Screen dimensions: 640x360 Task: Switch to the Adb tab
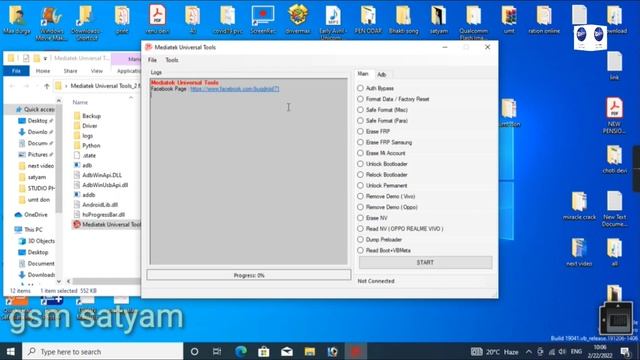click(382, 75)
